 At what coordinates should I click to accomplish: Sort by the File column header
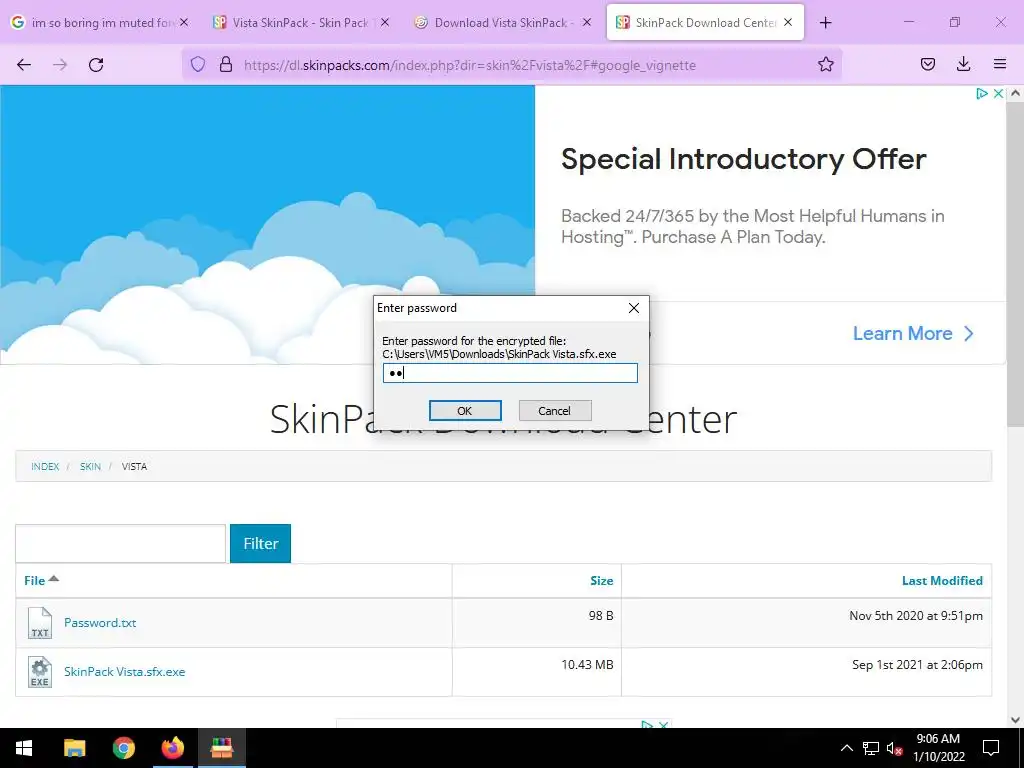(x=40, y=580)
